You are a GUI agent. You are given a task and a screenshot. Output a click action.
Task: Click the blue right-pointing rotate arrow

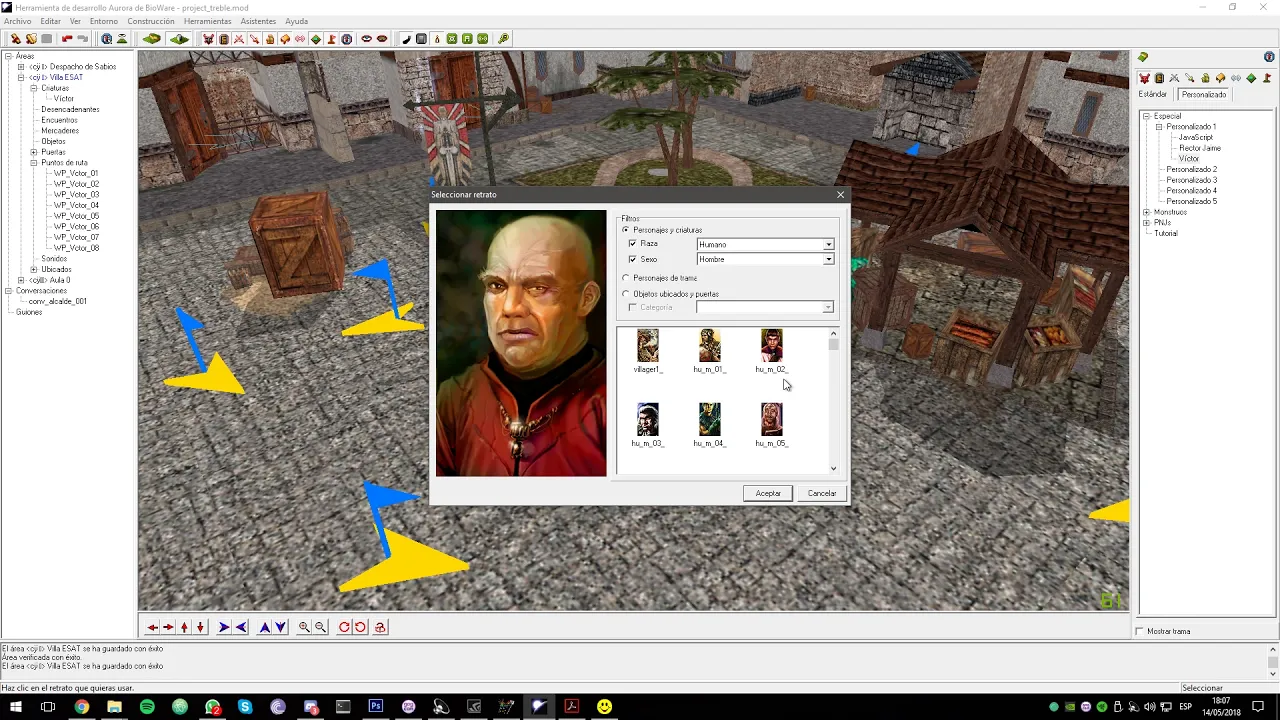point(224,627)
